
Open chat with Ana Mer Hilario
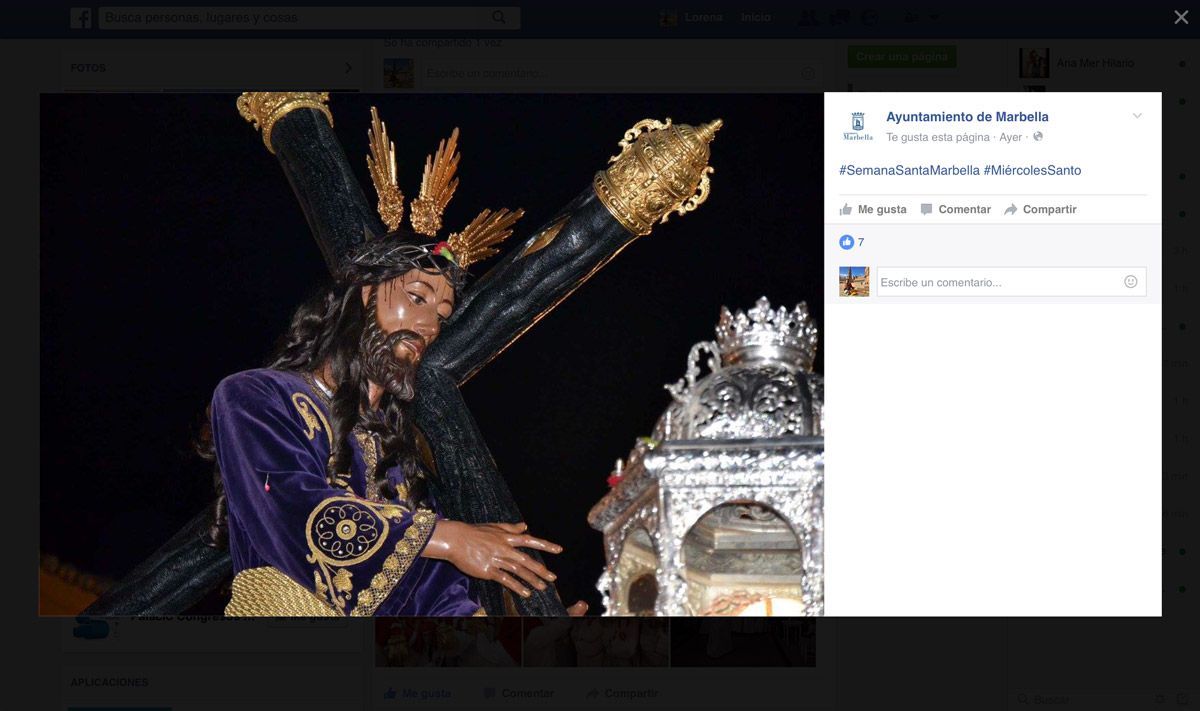pyautogui.click(x=1095, y=63)
